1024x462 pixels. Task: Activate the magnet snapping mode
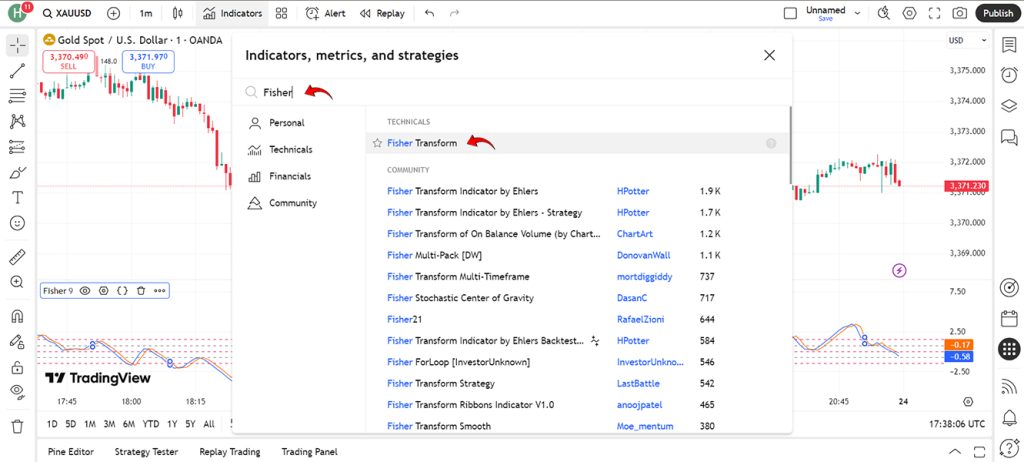coord(18,316)
